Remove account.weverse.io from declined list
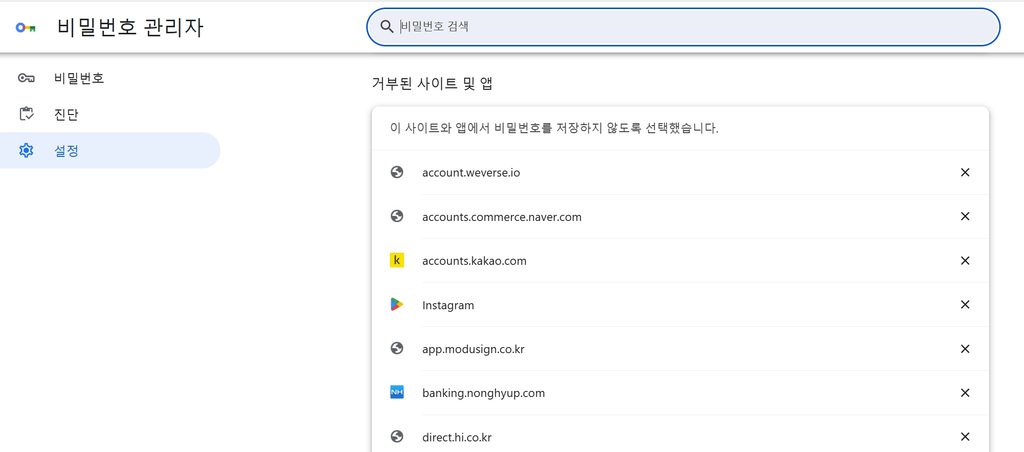This screenshot has height=452, width=1024. click(x=965, y=172)
